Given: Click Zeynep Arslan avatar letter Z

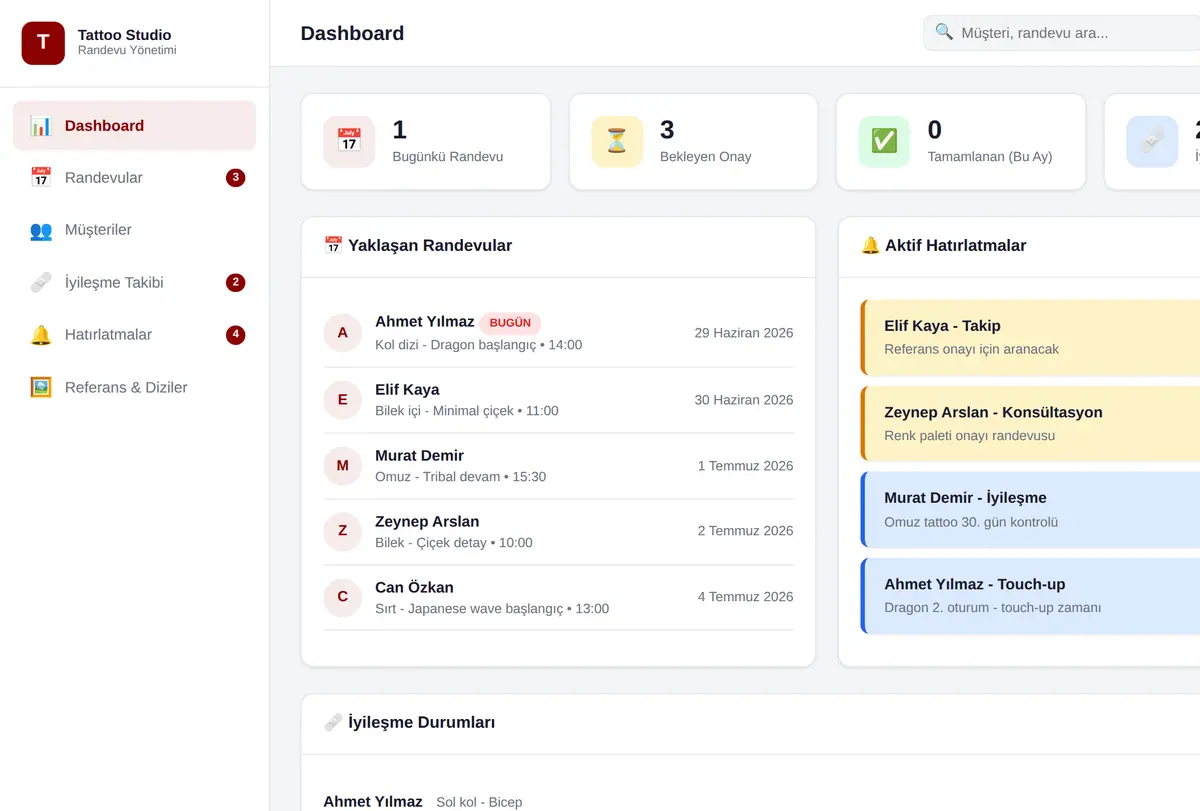Looking at the screenshot, I should click(343, 531).
